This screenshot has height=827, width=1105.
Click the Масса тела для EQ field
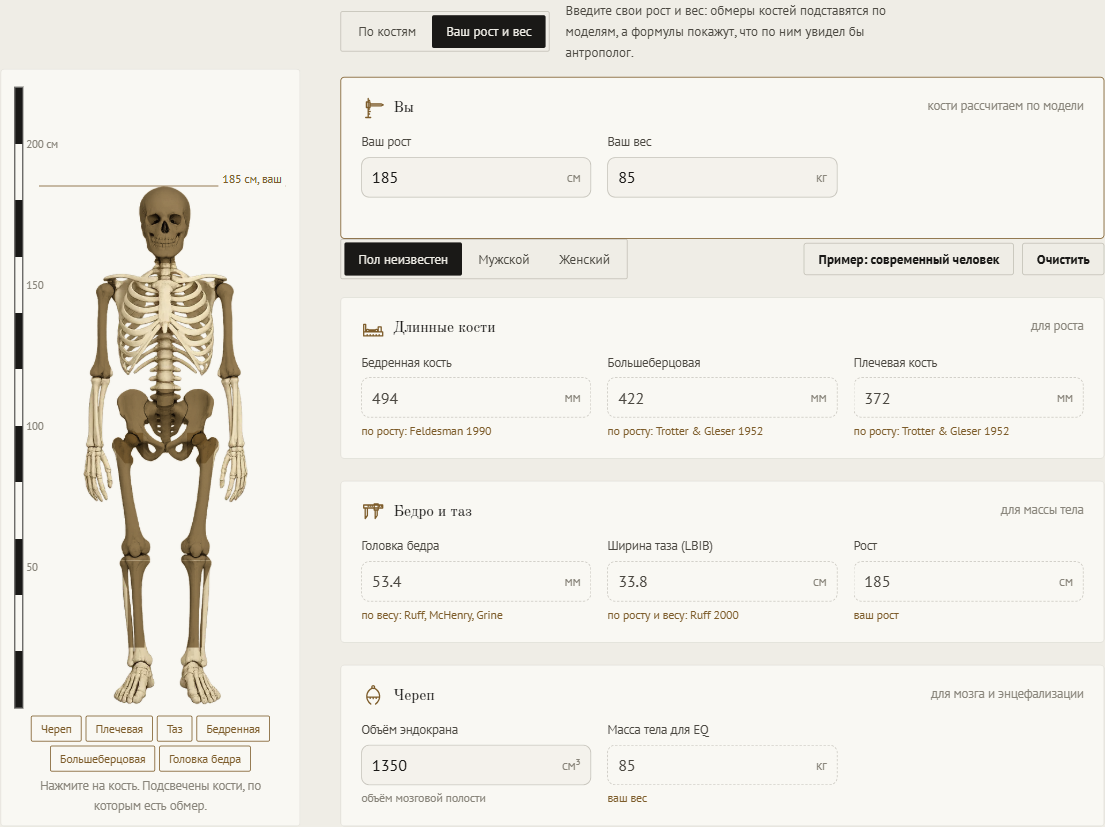(x=722, y=765)
